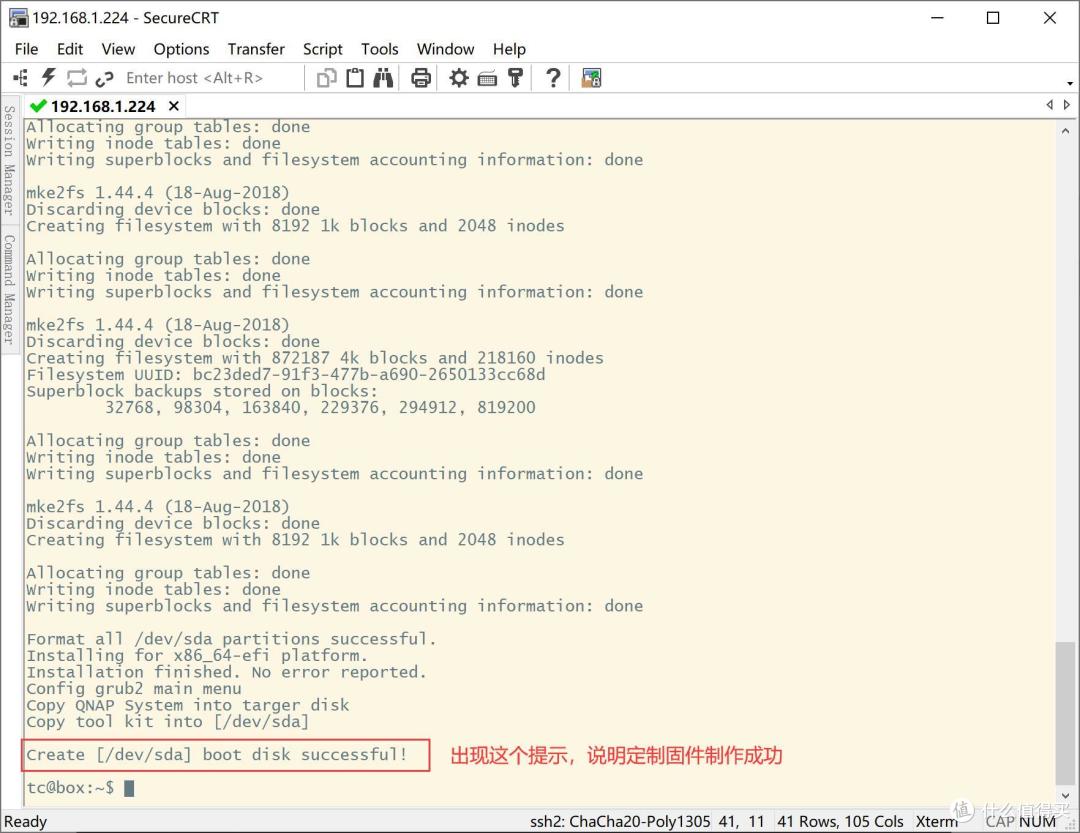Viewport: 1080px width, 833px height.
Task: Toggle the CAP lock status indicator
Action: (x=998, y=821)
